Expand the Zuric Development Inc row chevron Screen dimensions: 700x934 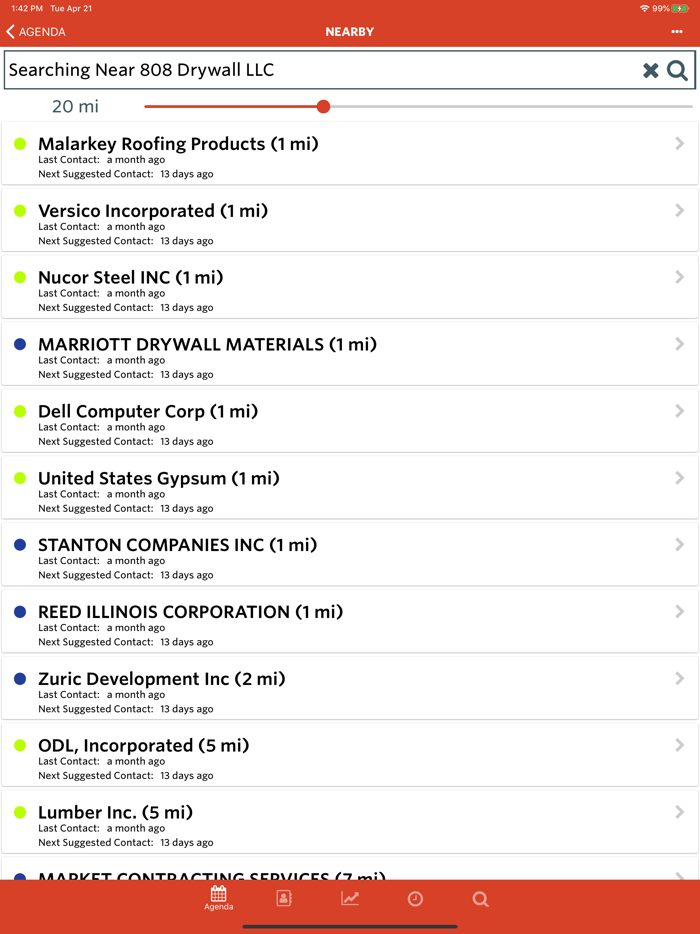coord(678,678)
